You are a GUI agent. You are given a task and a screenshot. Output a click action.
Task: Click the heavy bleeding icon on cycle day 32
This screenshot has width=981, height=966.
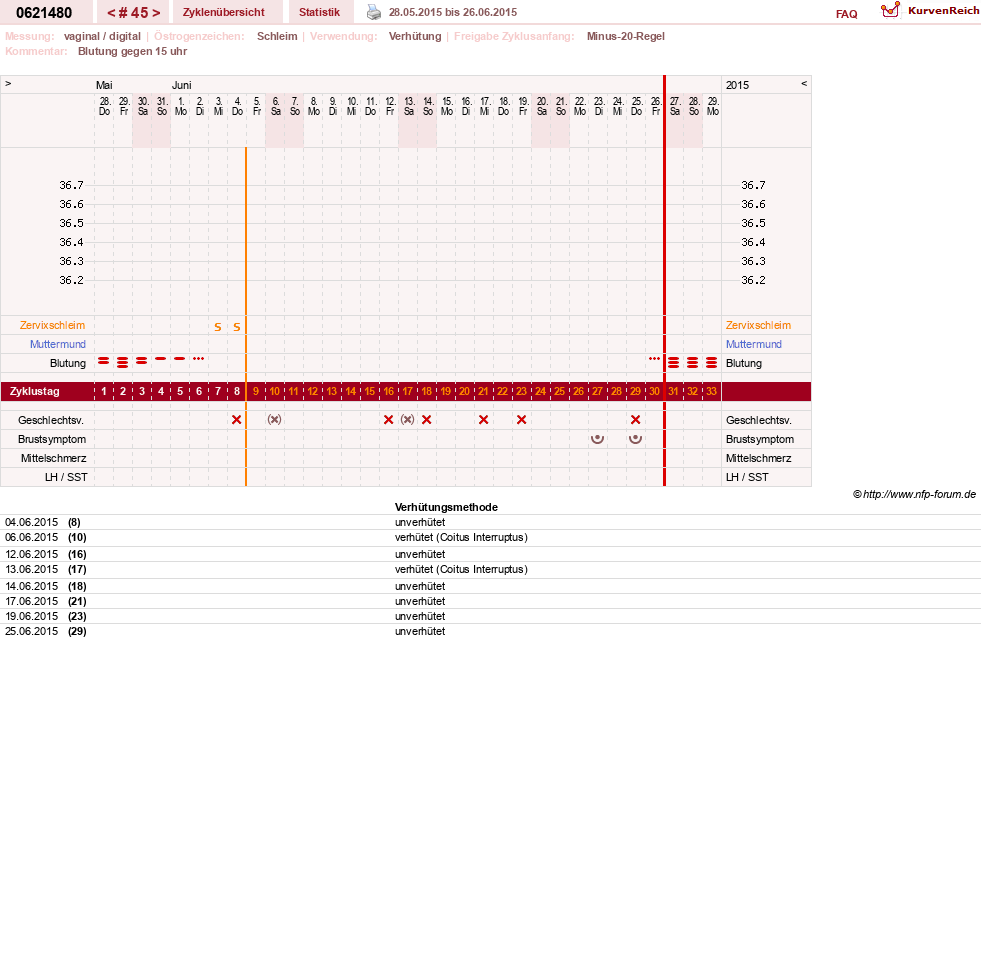point(693,362)
